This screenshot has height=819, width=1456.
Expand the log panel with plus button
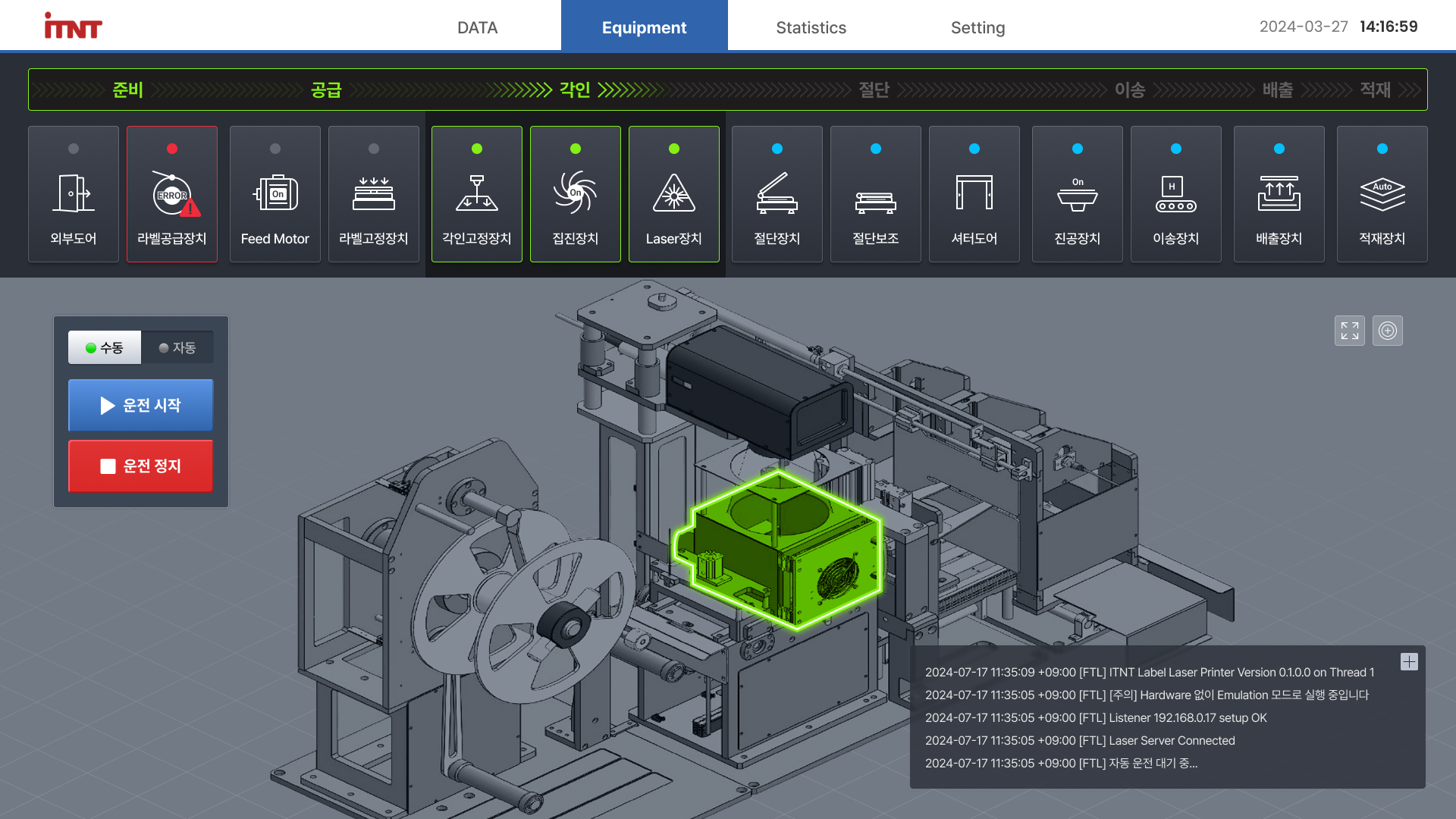[1409, 662]
